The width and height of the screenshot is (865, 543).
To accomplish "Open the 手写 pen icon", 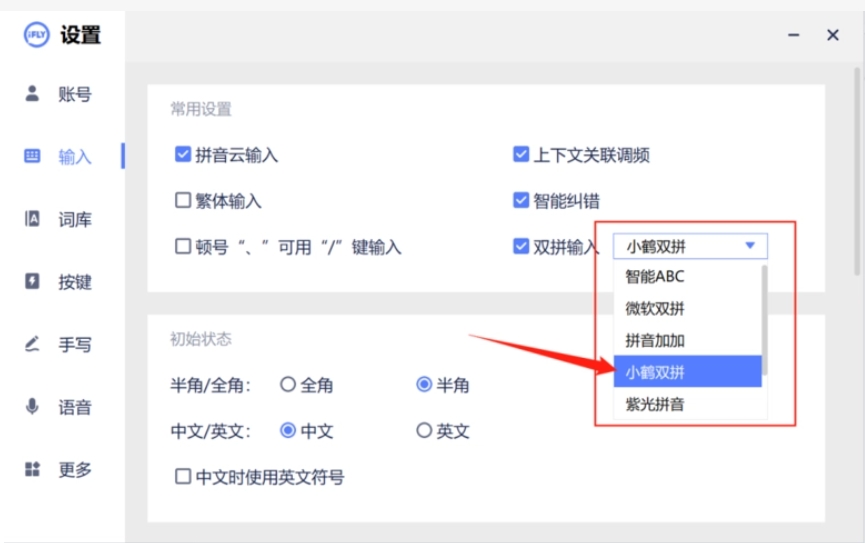I will coord(32,344).
